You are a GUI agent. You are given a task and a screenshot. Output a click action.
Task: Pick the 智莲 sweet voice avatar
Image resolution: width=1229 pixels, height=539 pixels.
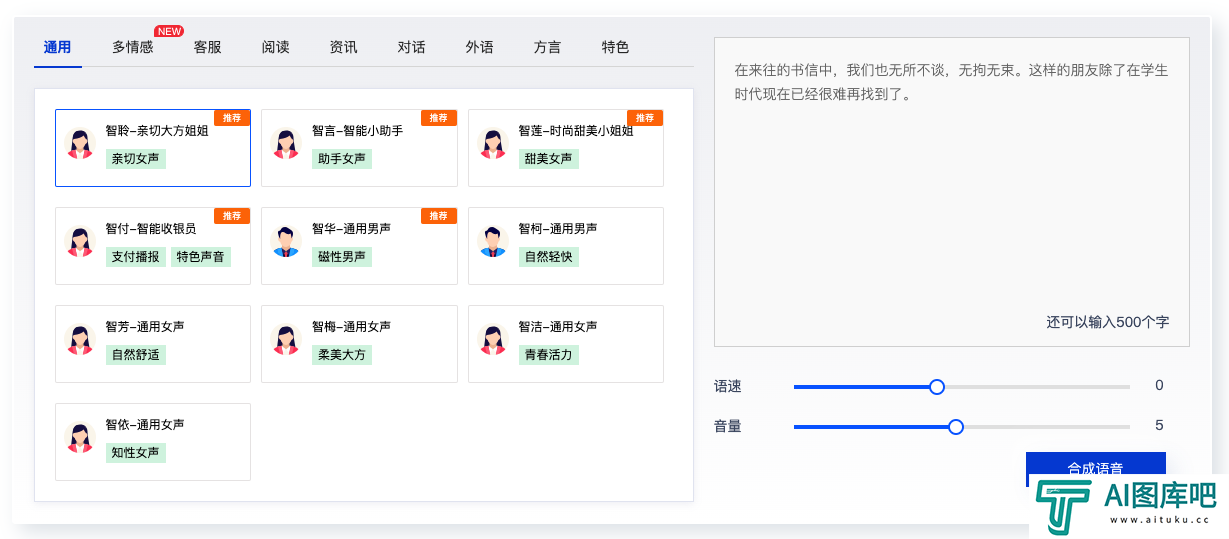click(493, 143)
